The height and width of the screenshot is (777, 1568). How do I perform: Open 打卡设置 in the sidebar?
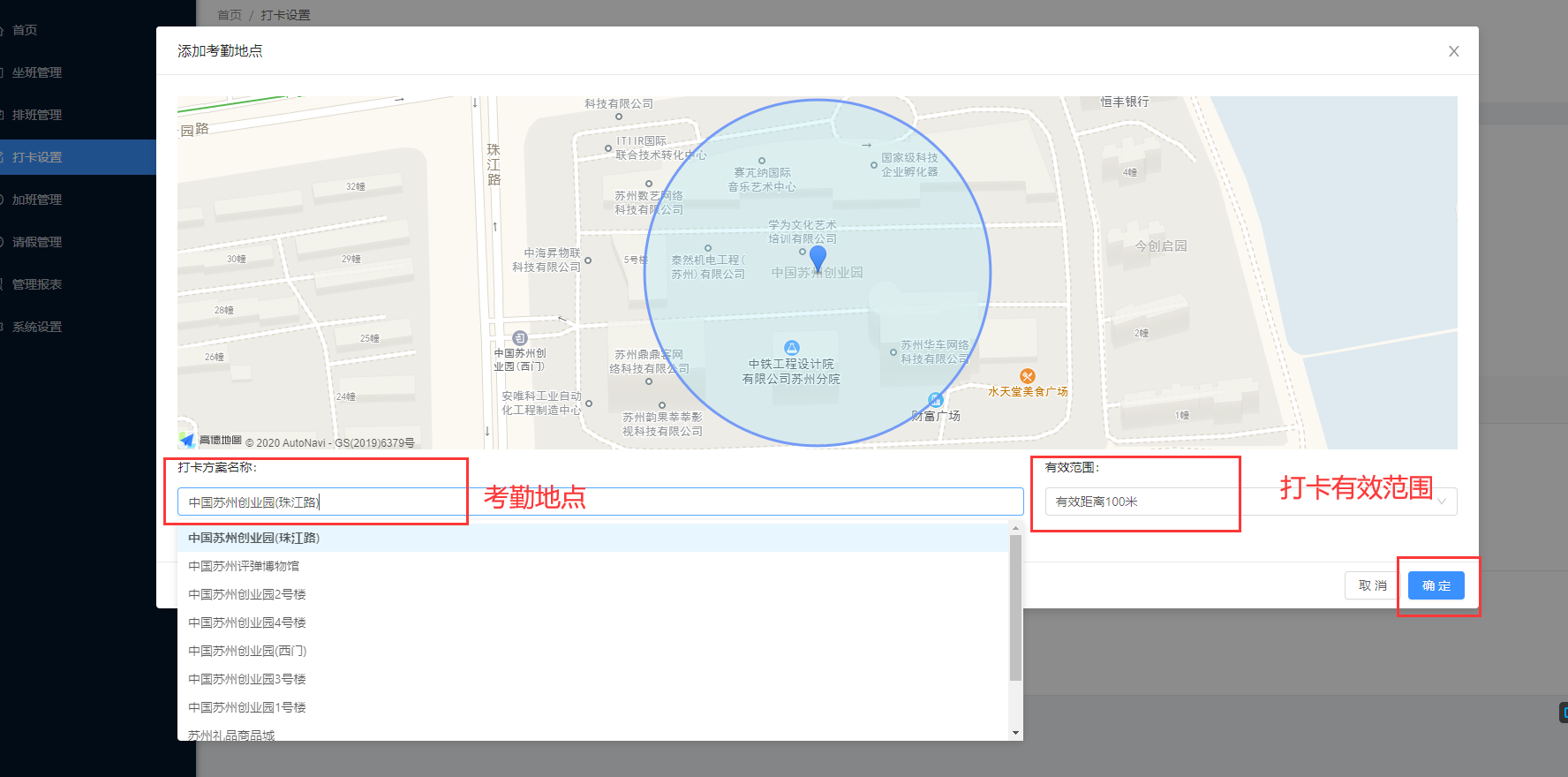(78, 157)
